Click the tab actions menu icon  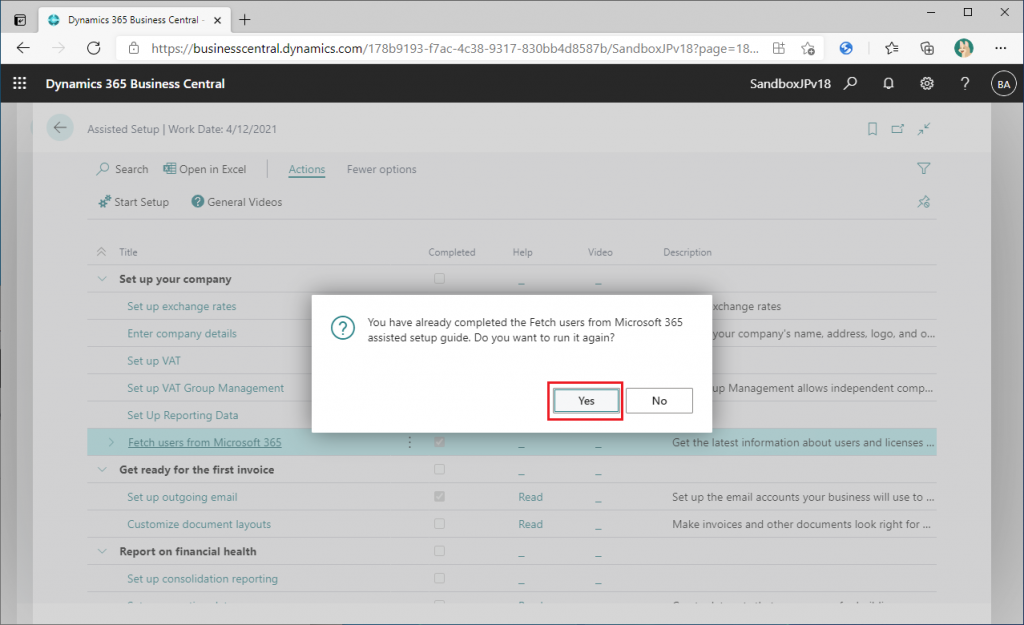pos(20,20)
